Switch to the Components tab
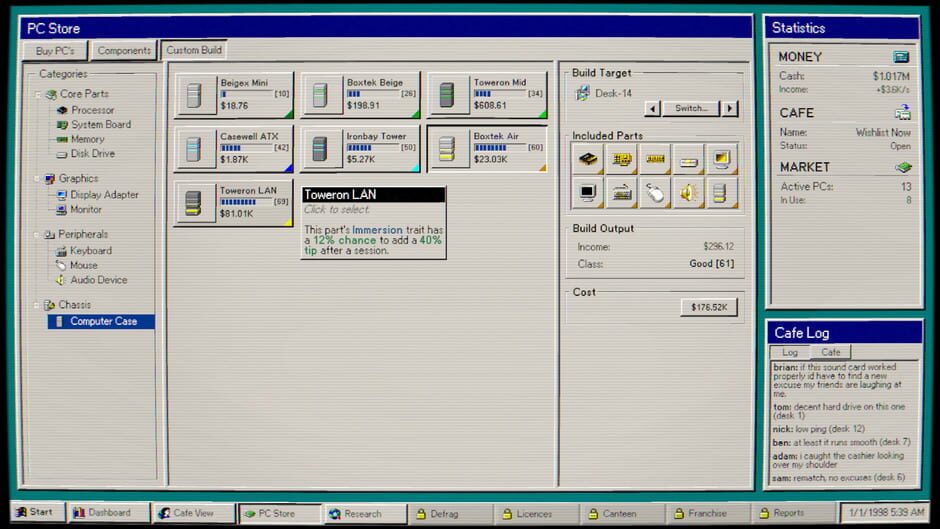 point(124,51)
